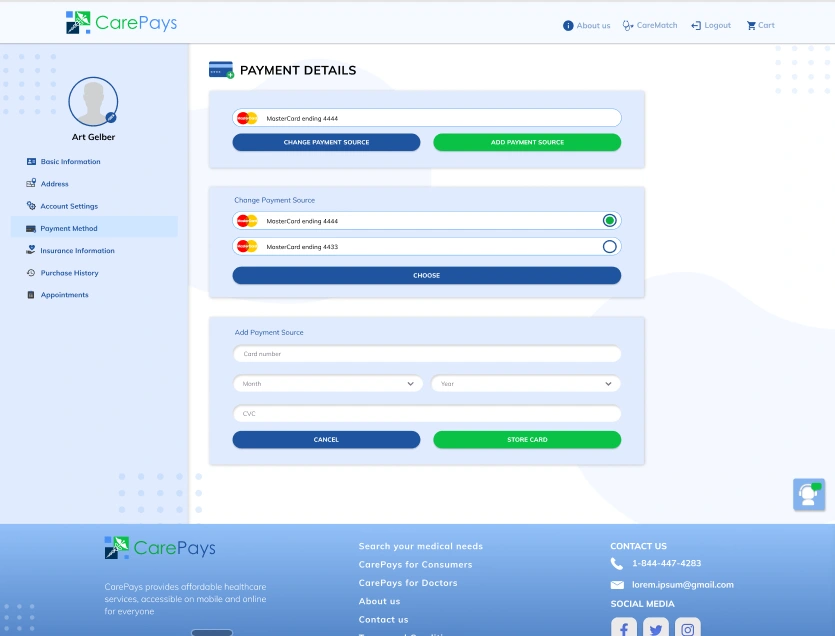This screenshot has height=636, width=835.
Task: Open CarePays for Doctors footer link
Action: tap(408, 583)
